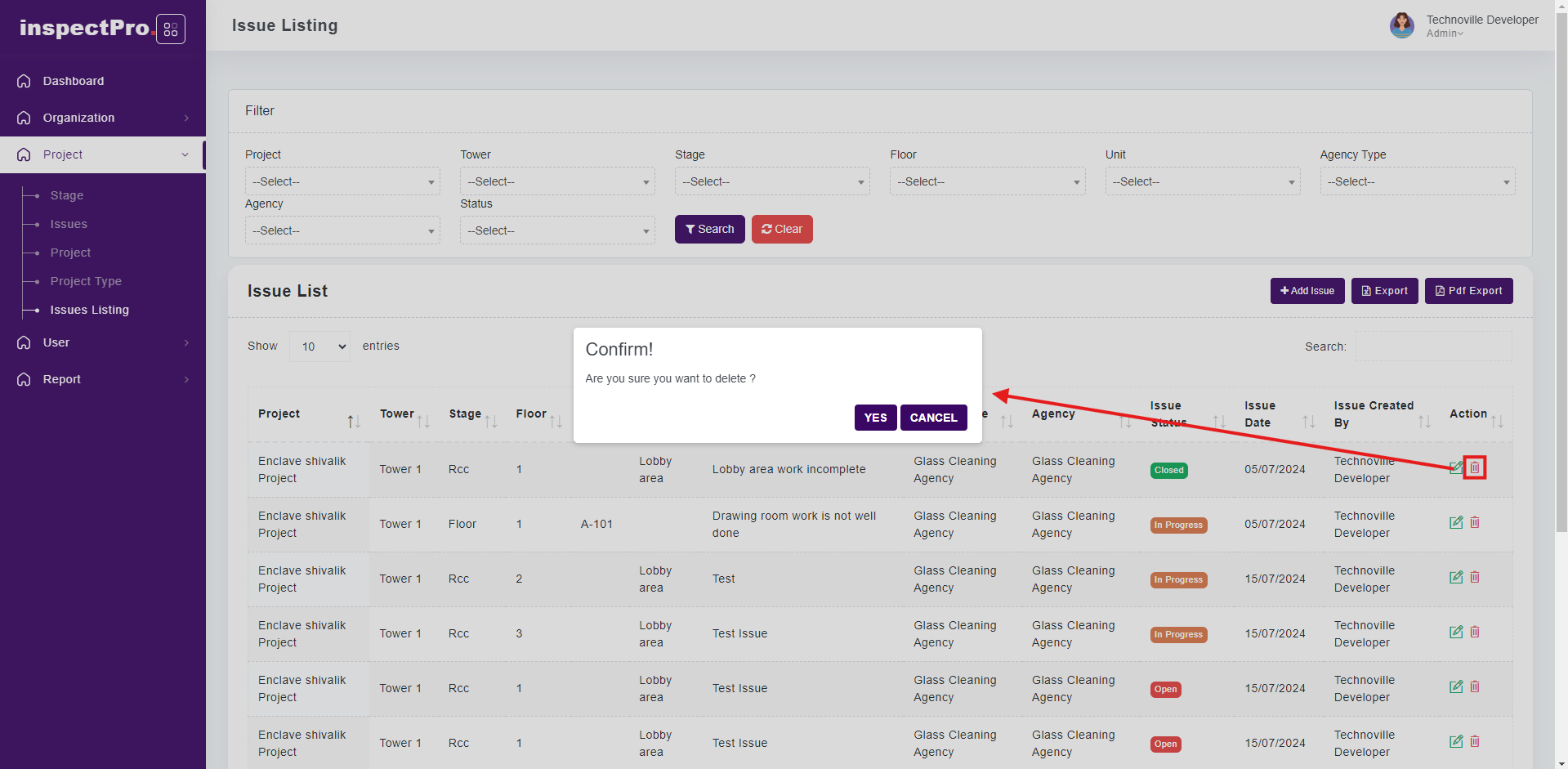Open the Status filter dropdown
The image size is (1568, 769).
(557, 230)
